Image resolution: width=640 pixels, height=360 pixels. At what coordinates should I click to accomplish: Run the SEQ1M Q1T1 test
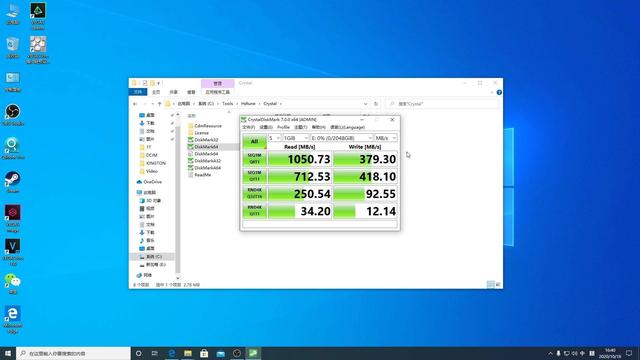(x=254, y=176)
